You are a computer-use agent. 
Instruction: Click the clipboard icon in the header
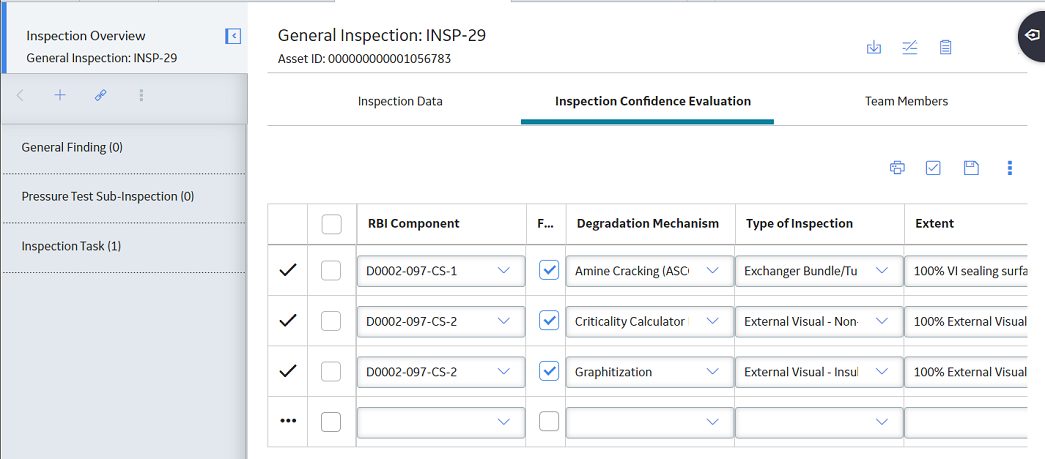(x=945, y=47)
